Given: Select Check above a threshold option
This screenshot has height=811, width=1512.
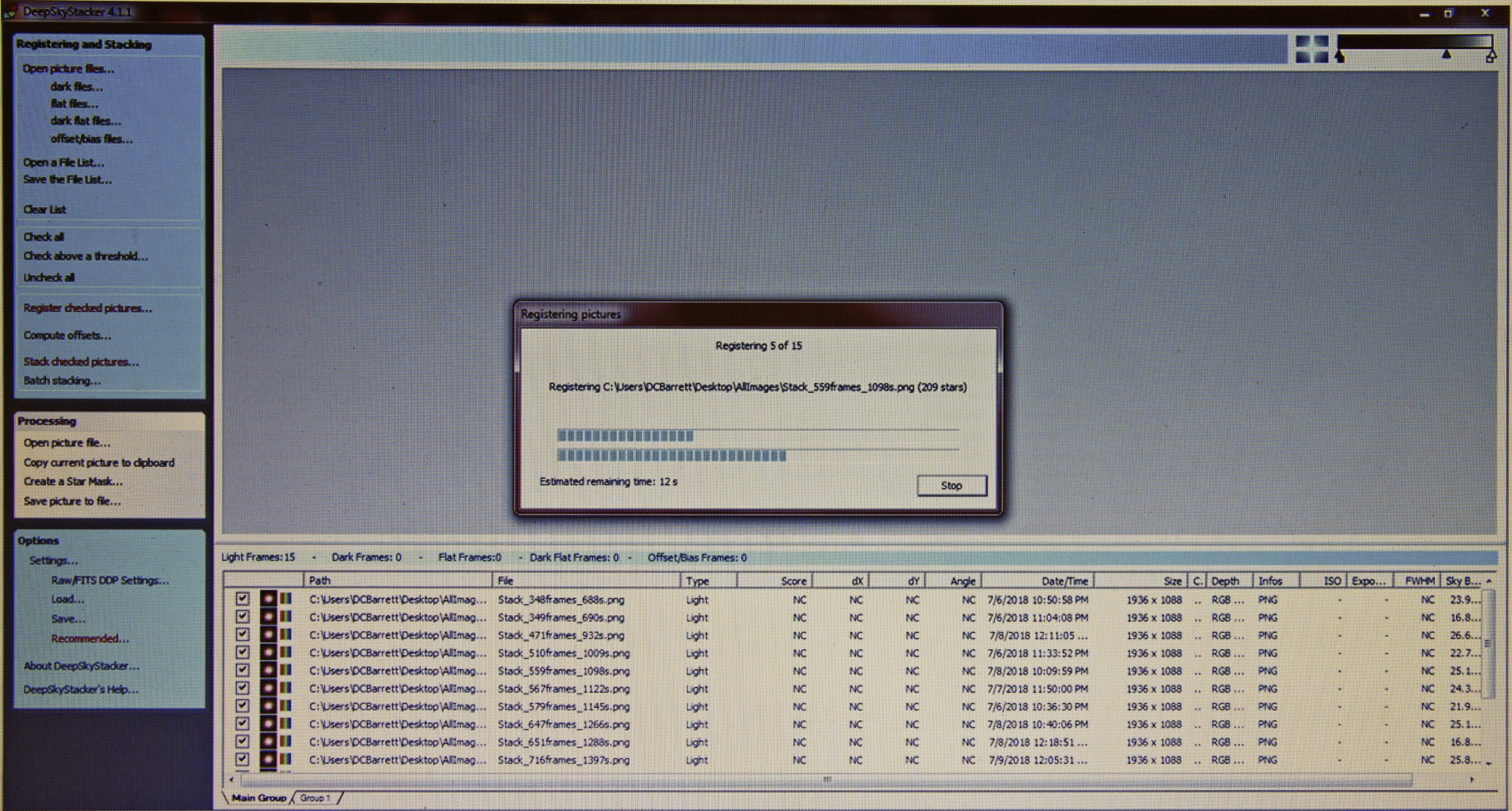Looking at the screenshot, I should tap(85, 256).
